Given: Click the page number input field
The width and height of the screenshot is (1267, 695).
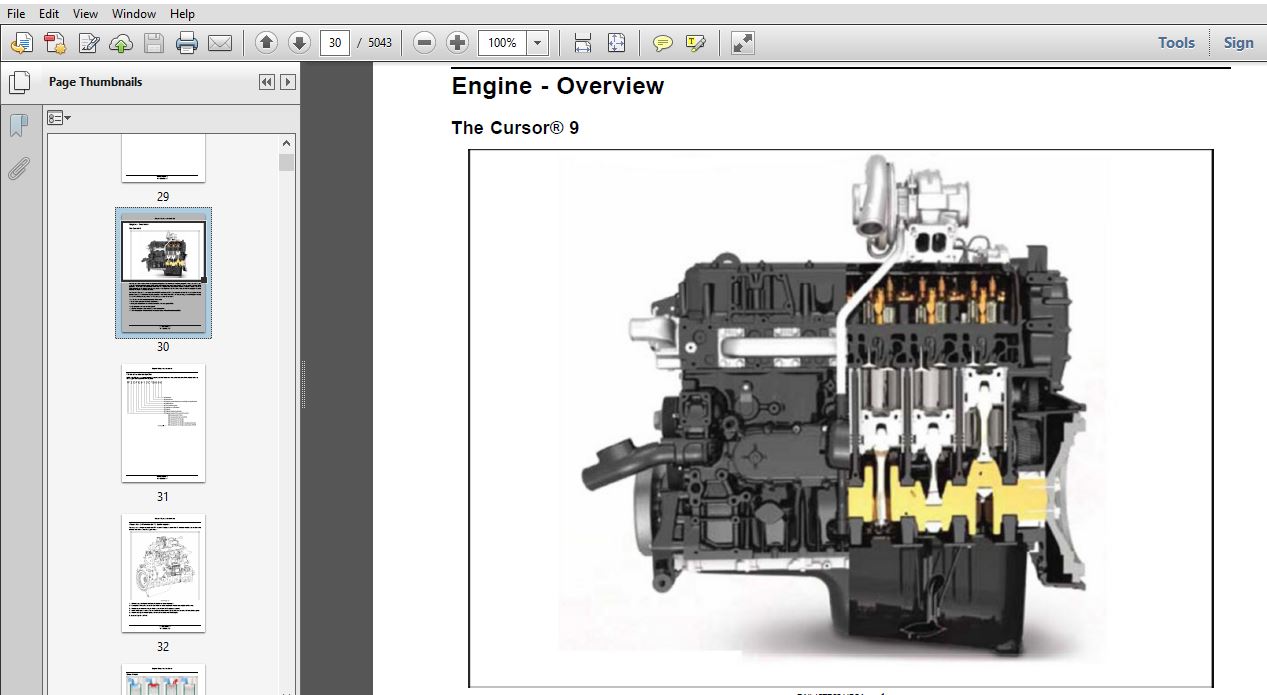Looking at the screenshot, I should (334, 43).
